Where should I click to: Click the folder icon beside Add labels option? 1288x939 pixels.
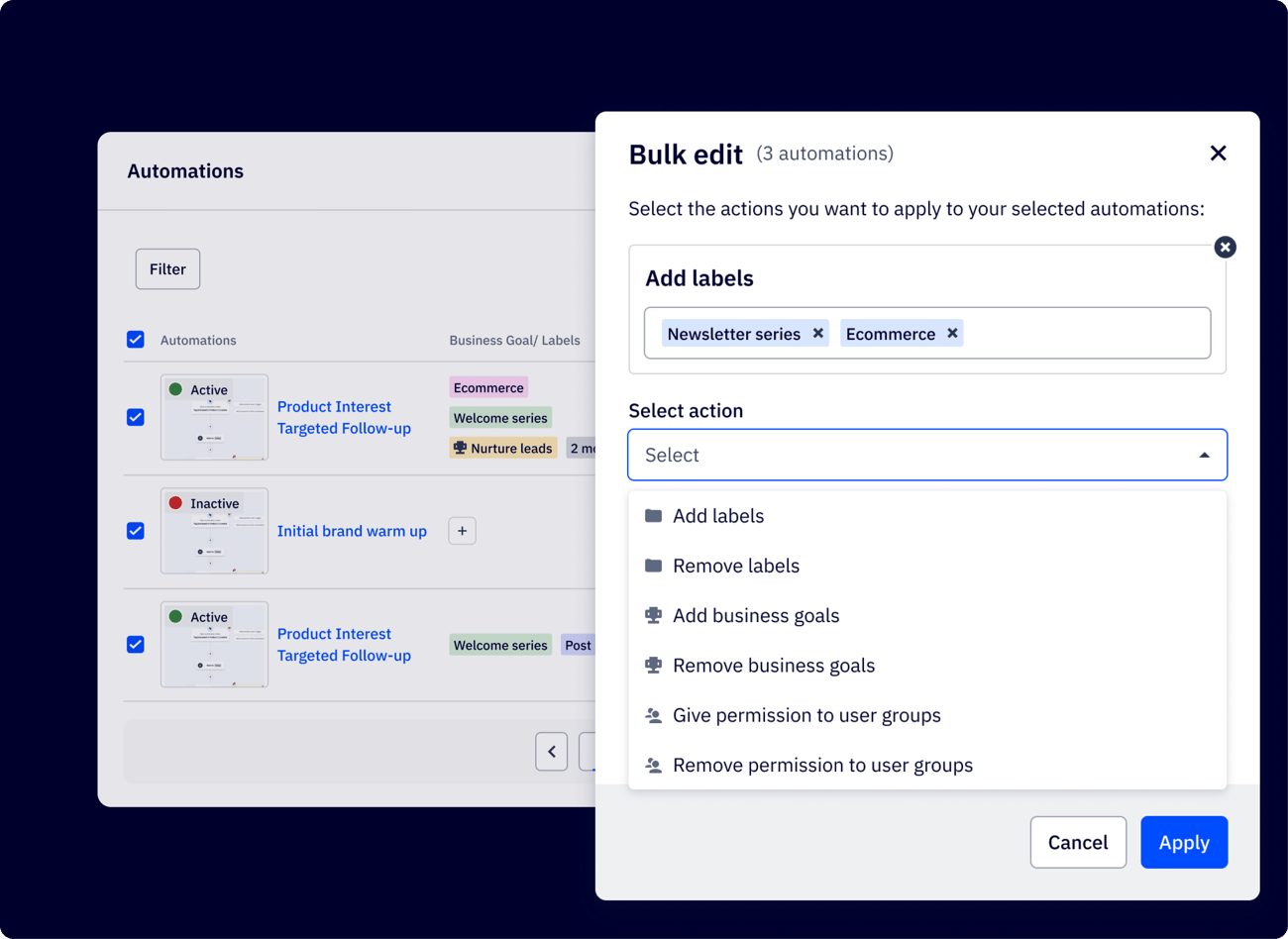pyautogui.click(x=653, y=515)
